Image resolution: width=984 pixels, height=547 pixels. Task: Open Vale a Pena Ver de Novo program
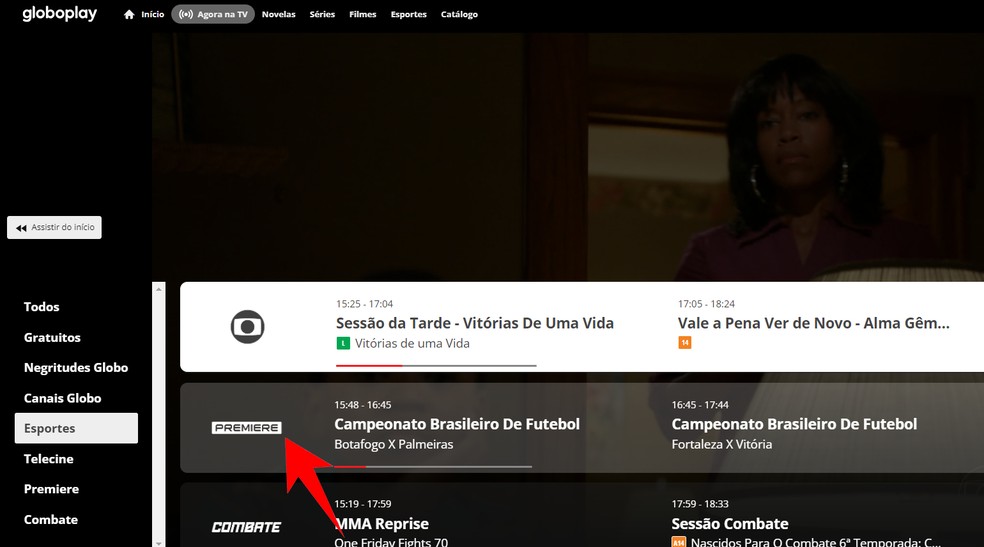pyautogui.click(x=813, y=323)
